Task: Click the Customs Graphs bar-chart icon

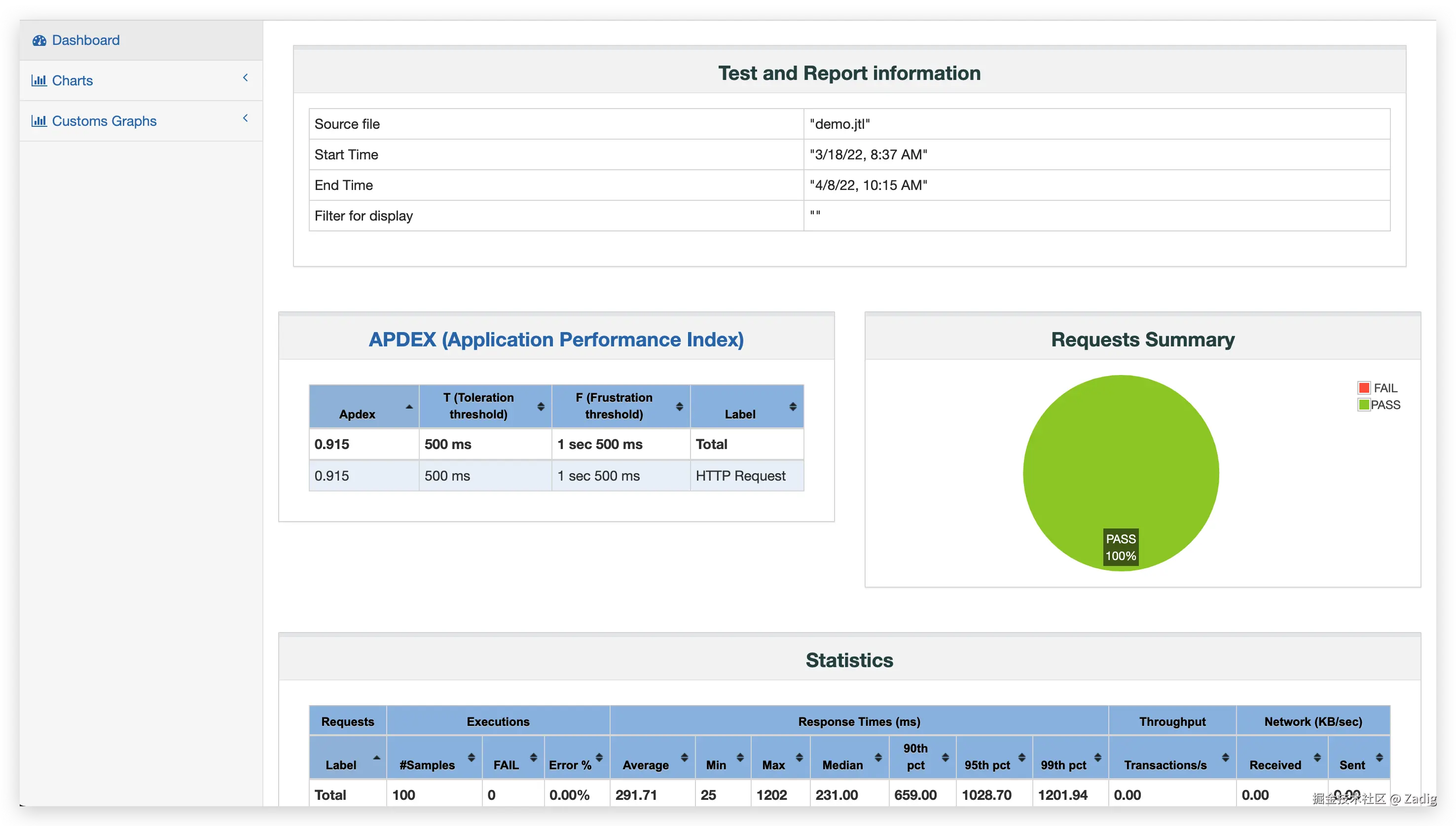Action: click(x=39, y=121)
